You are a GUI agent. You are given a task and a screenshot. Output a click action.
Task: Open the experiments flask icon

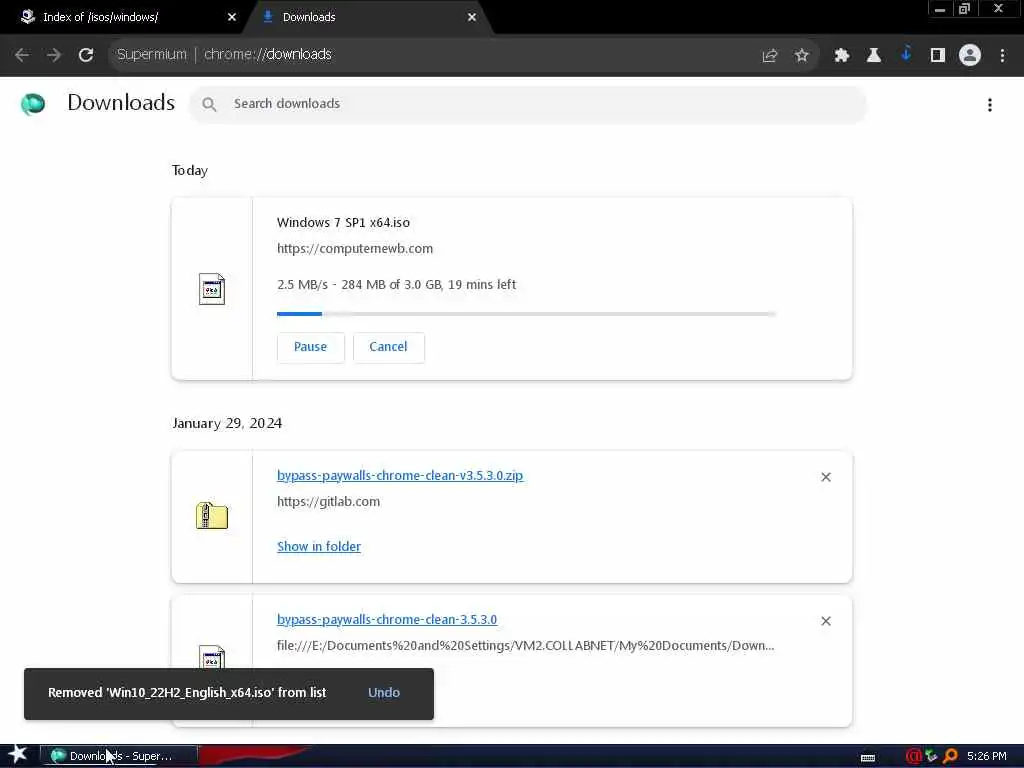click(874, 56)
